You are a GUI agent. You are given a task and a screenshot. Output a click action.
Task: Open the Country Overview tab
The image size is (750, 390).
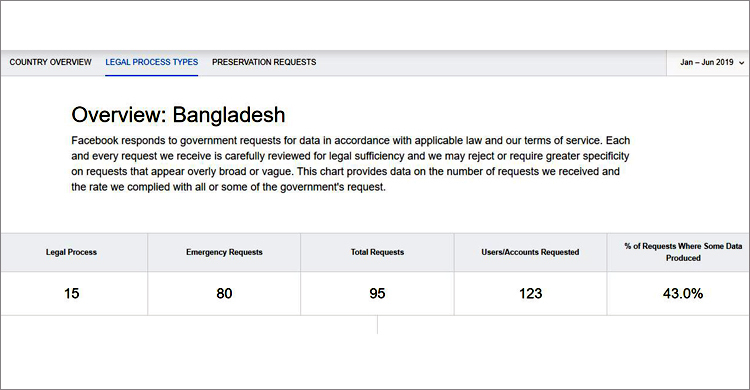click(50, 62)
